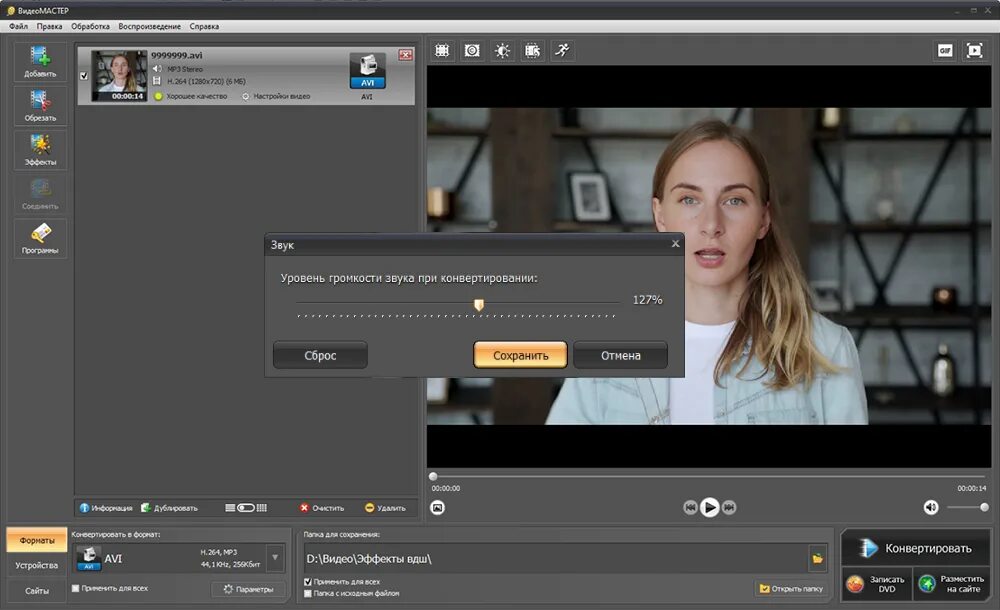Expand the AVI format dropdown arrow
The image size is (1000, 610).
pyautogui.click(x=275, y=558)
